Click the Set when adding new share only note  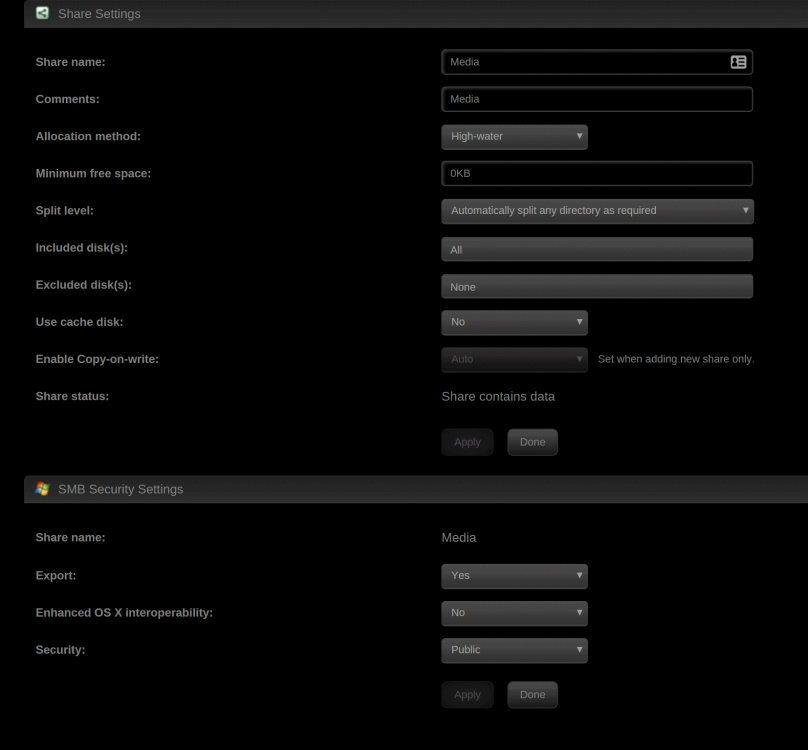[676, 359]
